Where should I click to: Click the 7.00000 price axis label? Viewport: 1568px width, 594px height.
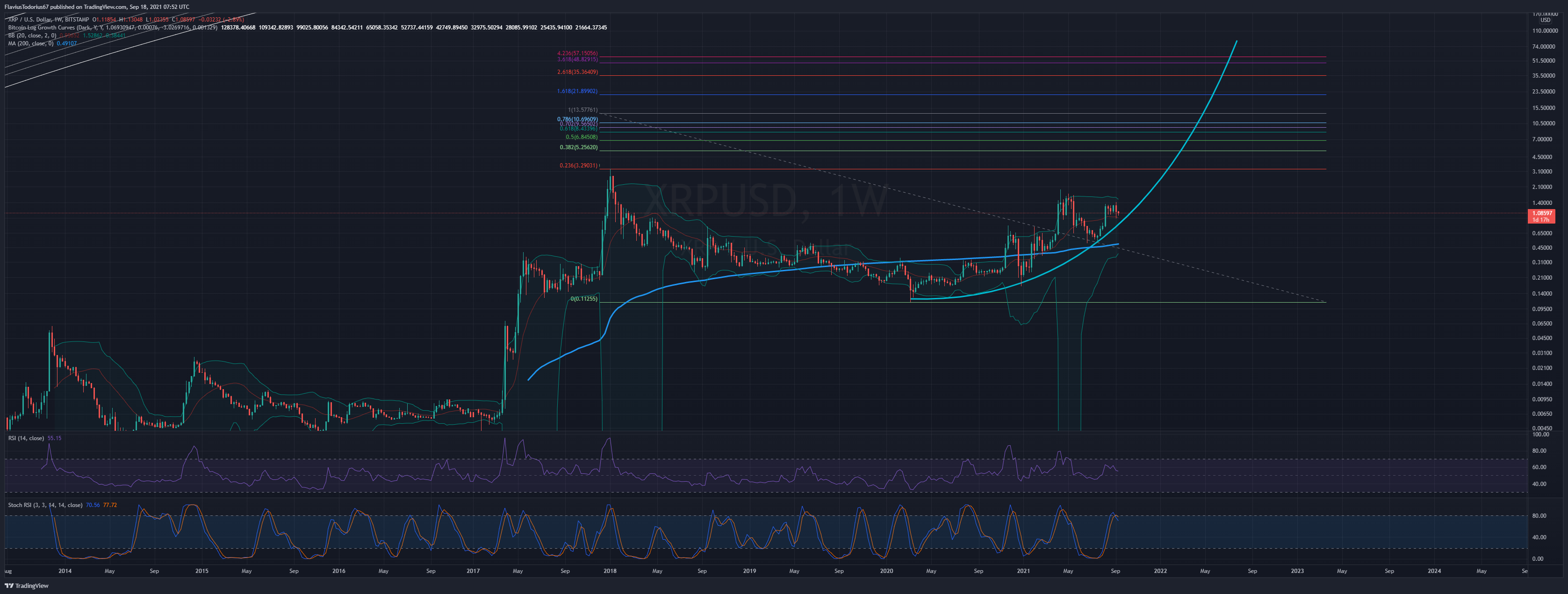coord(1542,139)
